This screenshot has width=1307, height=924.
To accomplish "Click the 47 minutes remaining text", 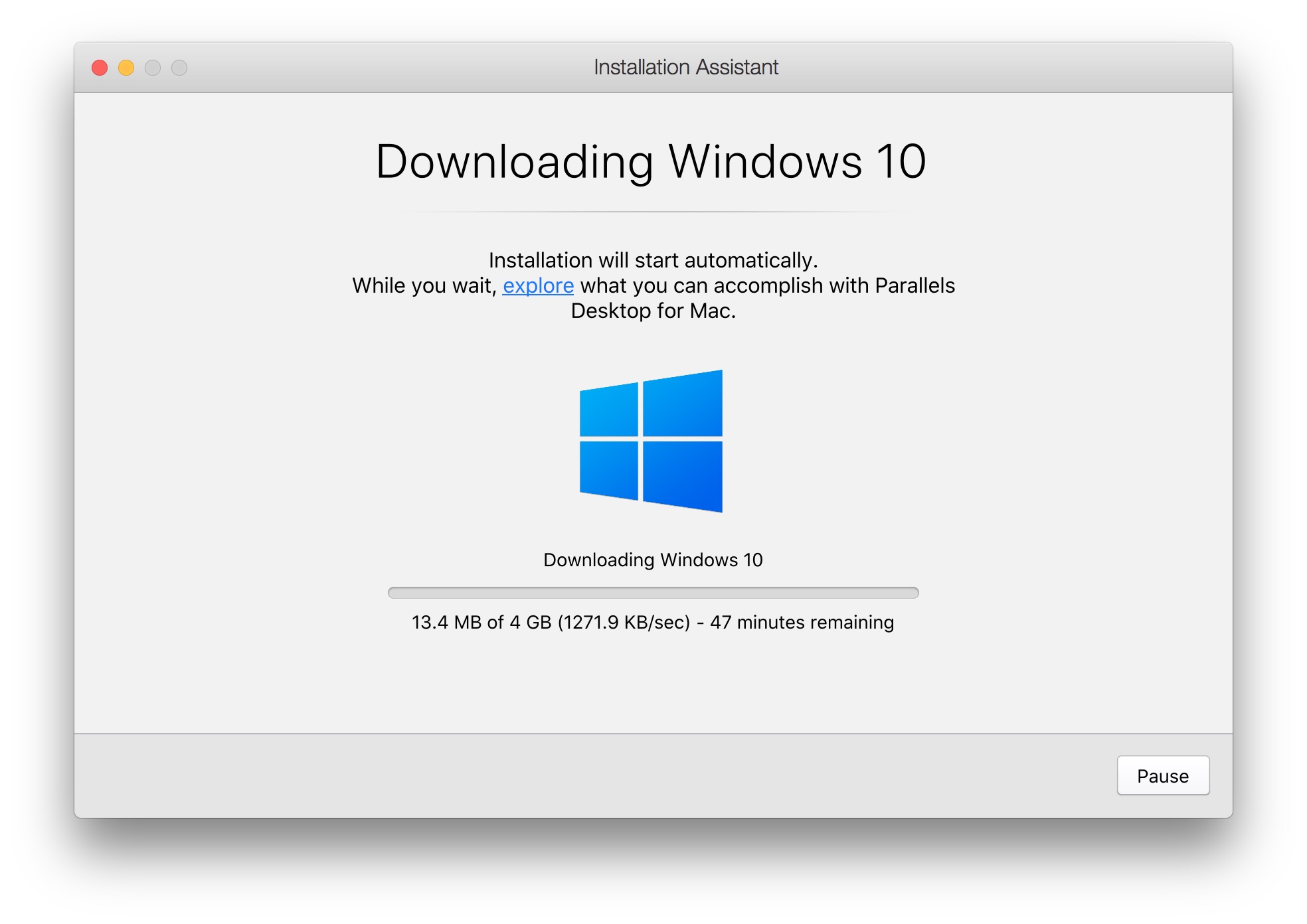I will tap(802, 622).
